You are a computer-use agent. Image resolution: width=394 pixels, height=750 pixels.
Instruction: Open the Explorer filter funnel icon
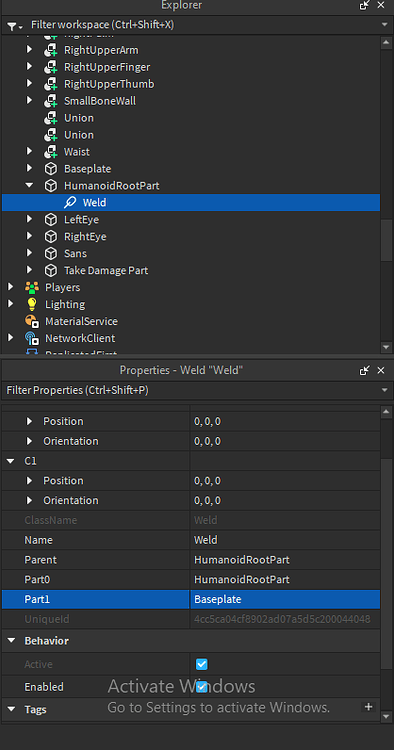point(14,27)
